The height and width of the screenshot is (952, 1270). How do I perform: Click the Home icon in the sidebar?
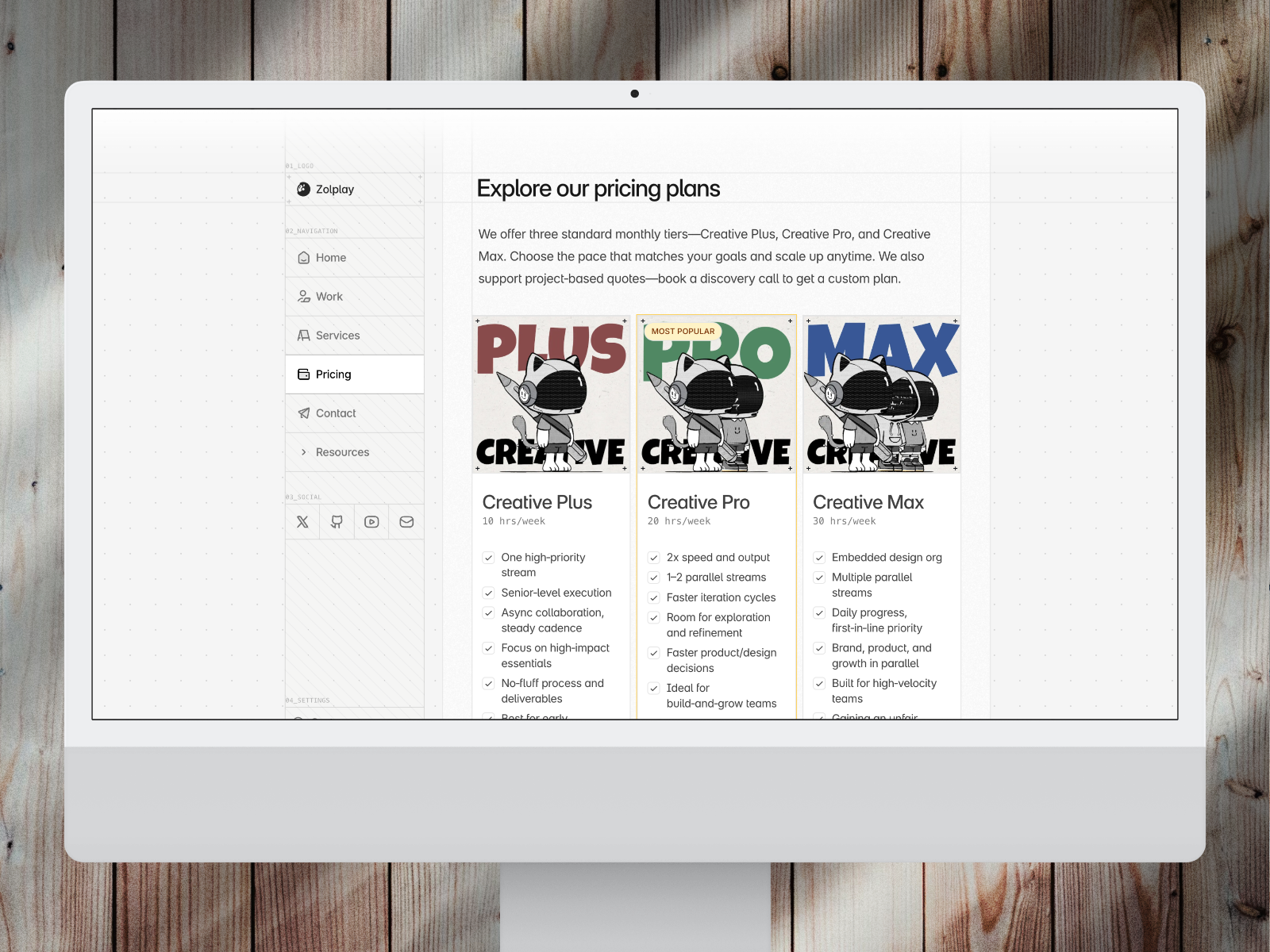(303, 258)
